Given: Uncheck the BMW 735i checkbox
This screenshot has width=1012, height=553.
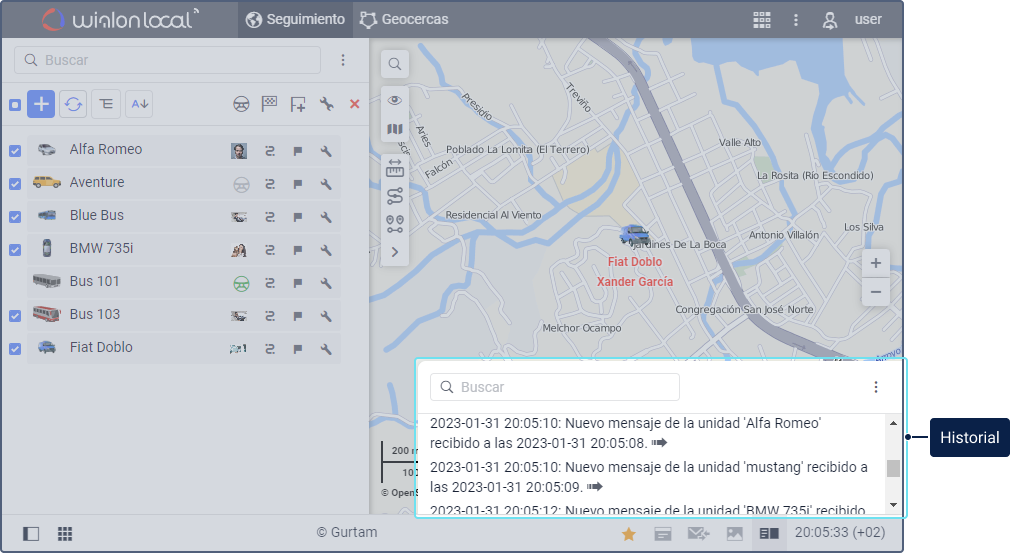Looking at the screenshot, I should pyautogui.click(x=15, y=250).
